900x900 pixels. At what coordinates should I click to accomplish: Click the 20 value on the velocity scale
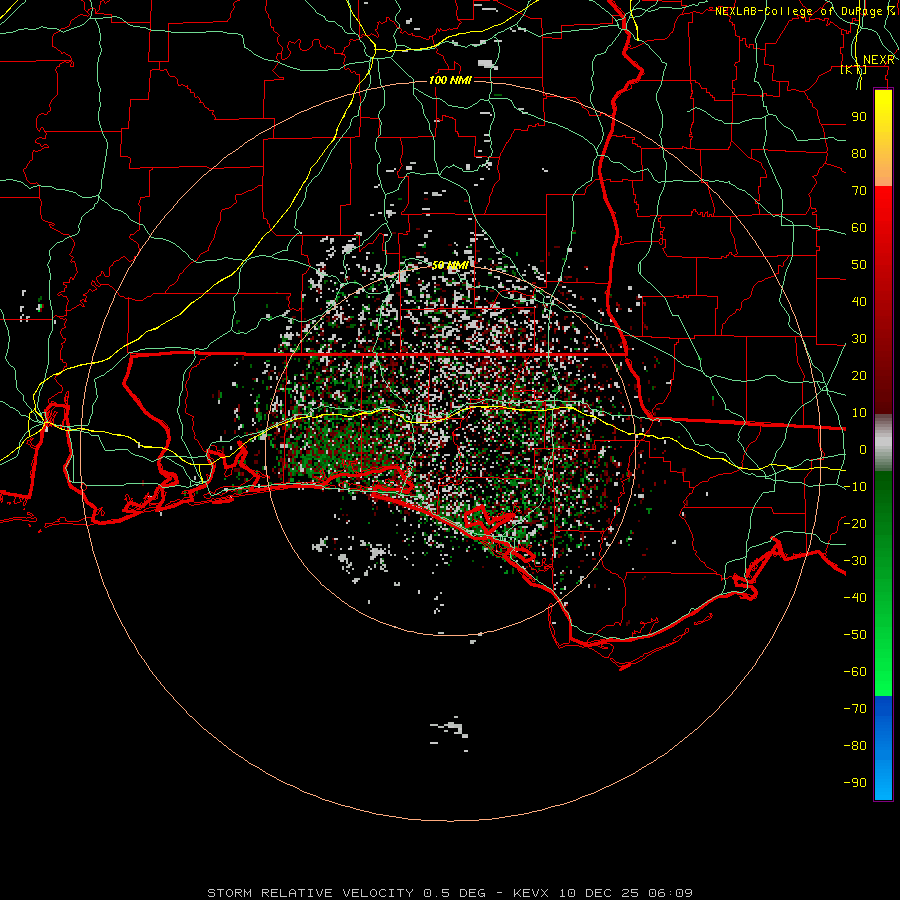coord(859,376)
